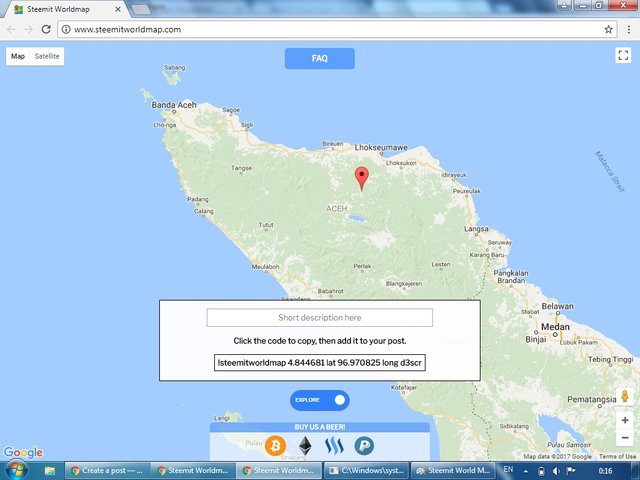Screen dimensions: 640x480
Task: Click the Pematangsia map label
Action: click(591, 400)
